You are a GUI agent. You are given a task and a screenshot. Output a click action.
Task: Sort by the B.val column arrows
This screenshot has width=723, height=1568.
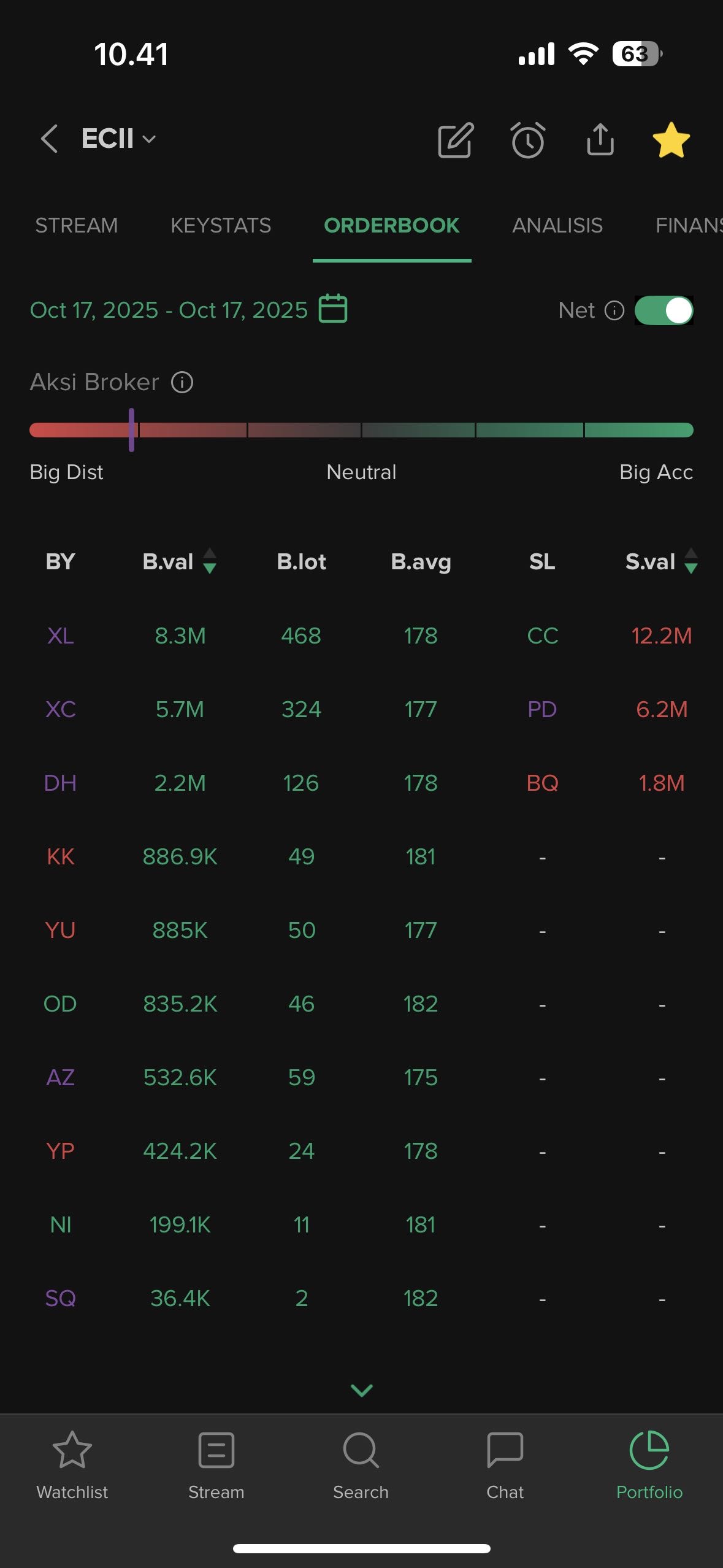210,561
